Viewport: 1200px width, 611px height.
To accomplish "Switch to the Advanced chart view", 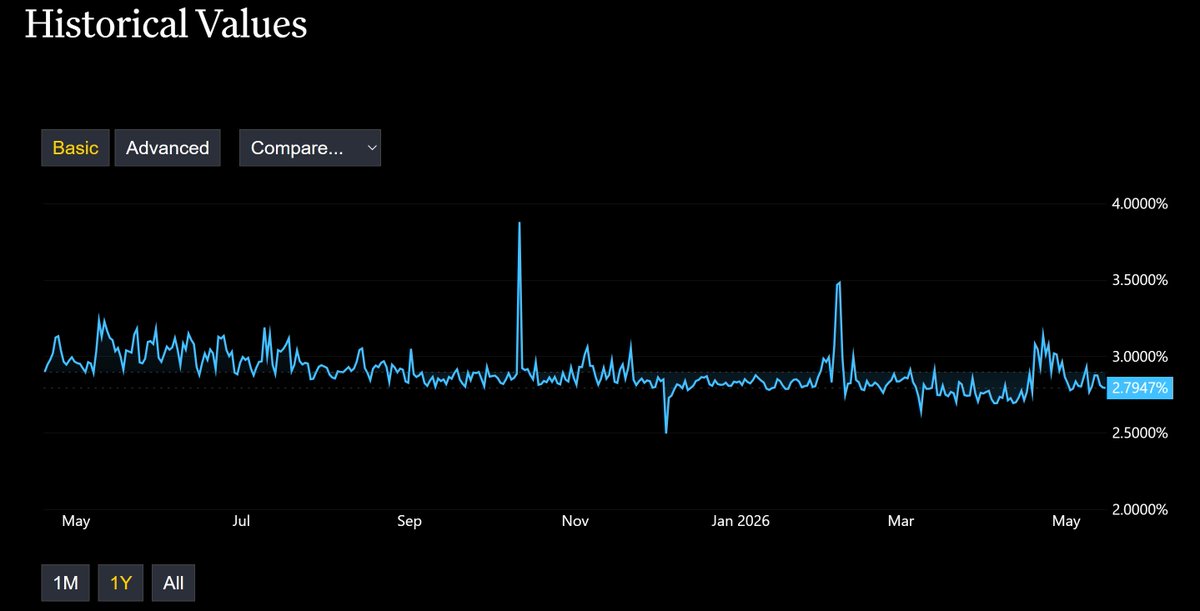I will click(x=167, y=148).
